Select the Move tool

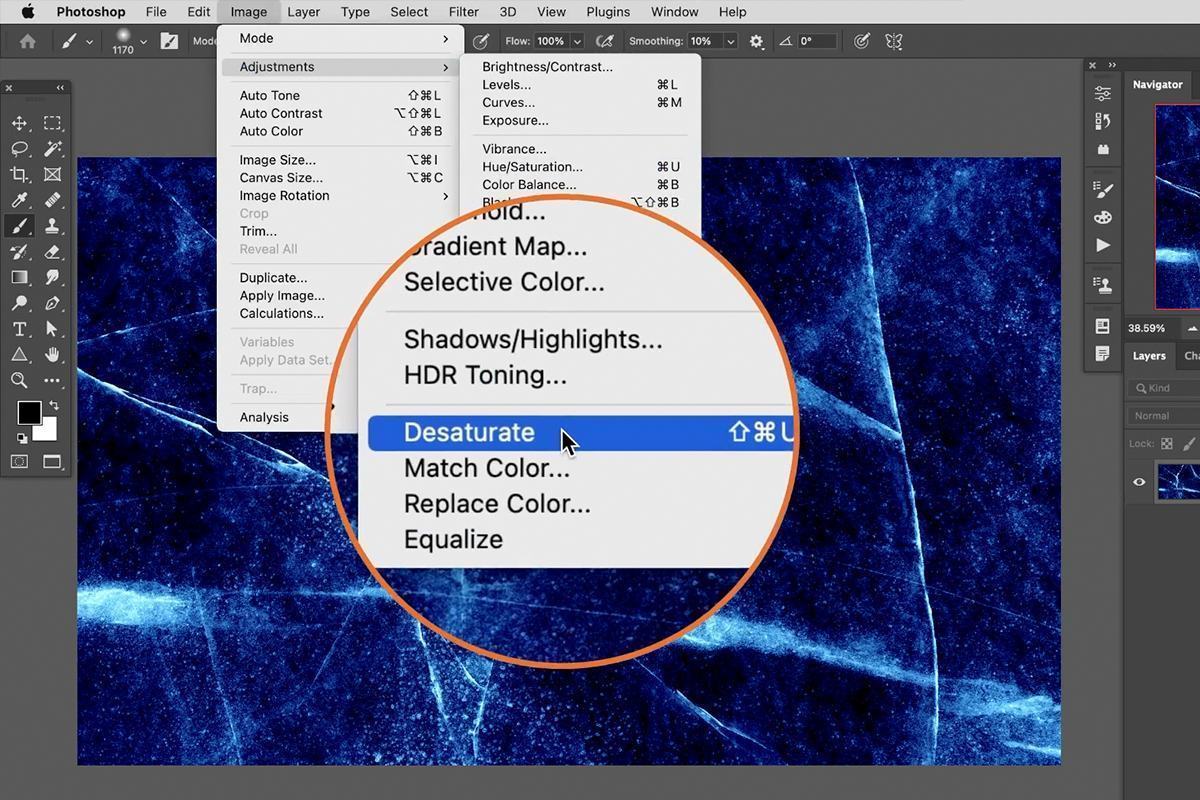point(19,123)
